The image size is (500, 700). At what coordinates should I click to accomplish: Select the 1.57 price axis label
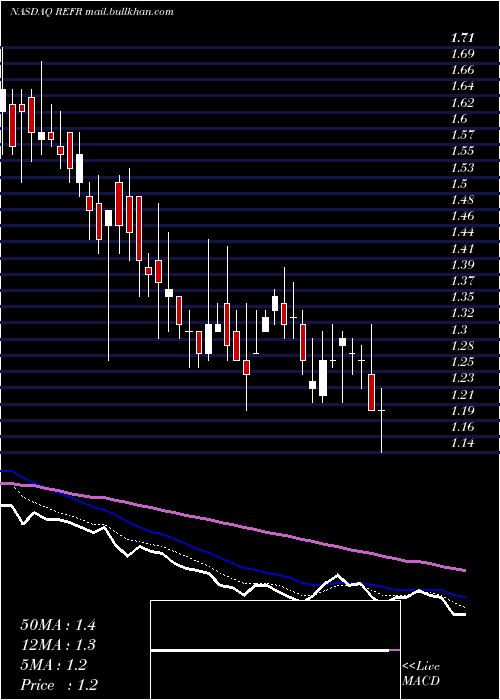pyautogui.click(x=462, y=134)
